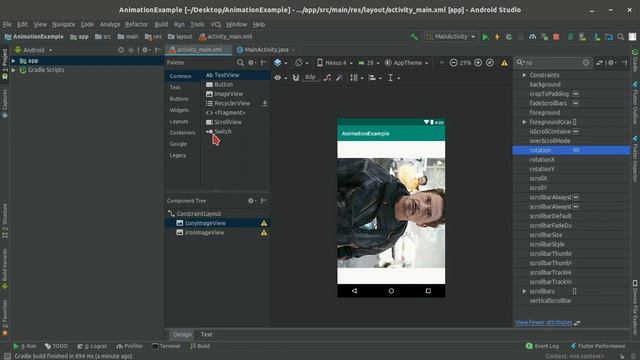Select the rotated image in device preview
640x360 pixels.
(391, 213)
